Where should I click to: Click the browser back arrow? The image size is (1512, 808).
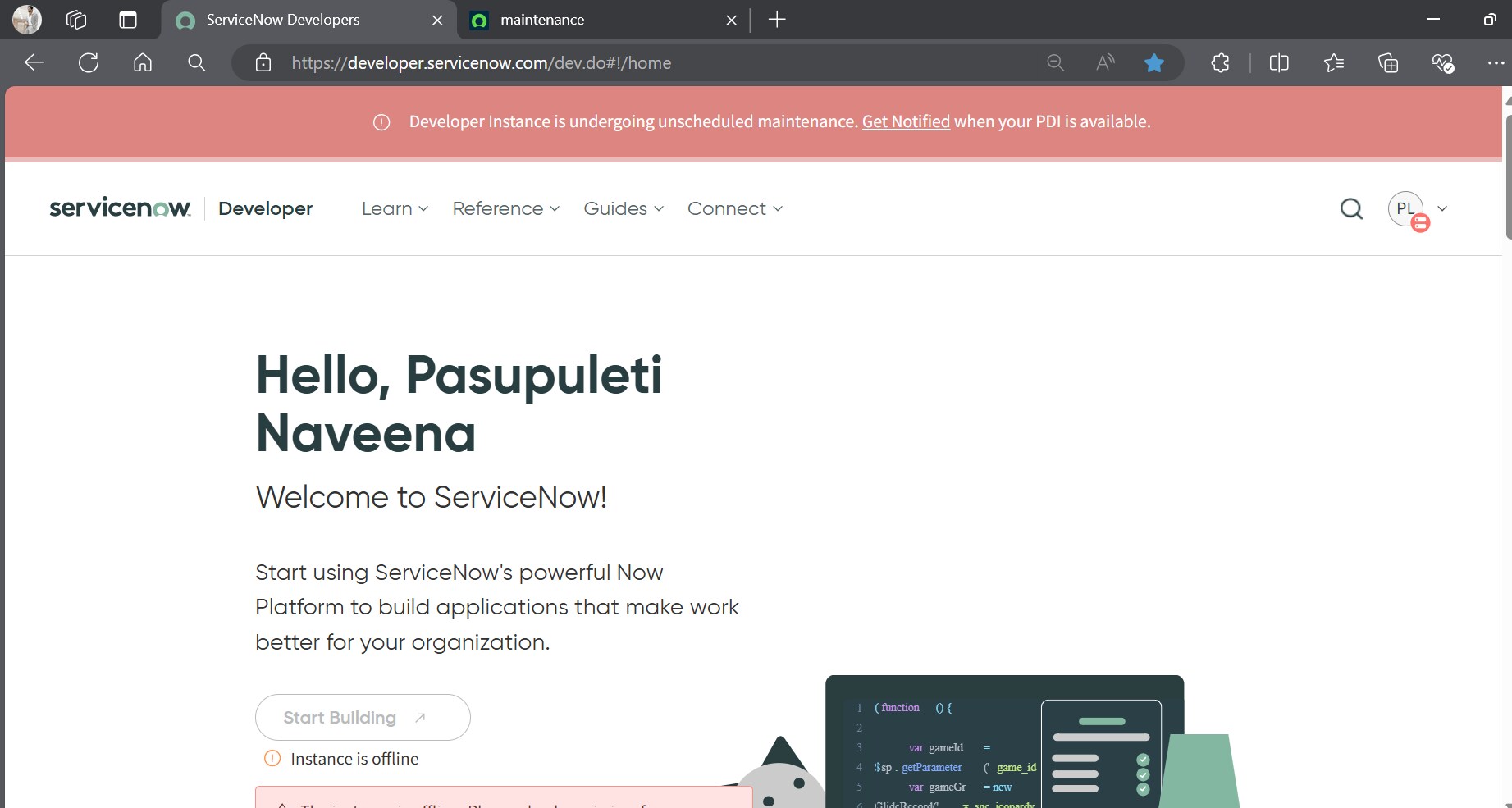click(x=34, y=62)
